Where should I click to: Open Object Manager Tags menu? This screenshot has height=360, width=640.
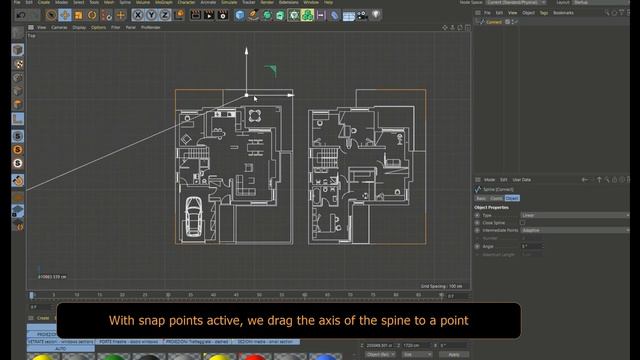(x=544, y=13)
